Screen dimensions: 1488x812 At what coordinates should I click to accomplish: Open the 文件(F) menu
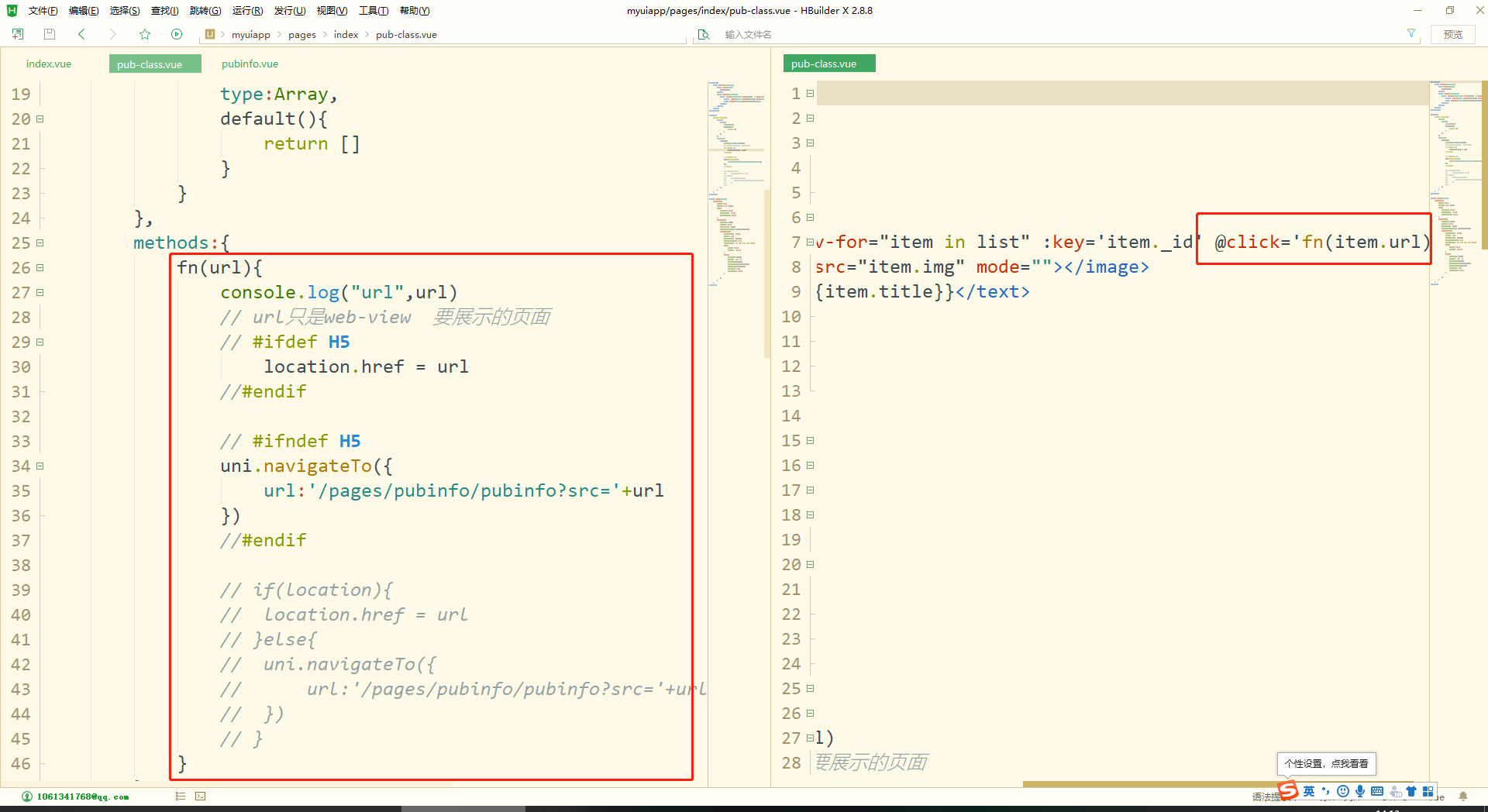tap(43, 11)
